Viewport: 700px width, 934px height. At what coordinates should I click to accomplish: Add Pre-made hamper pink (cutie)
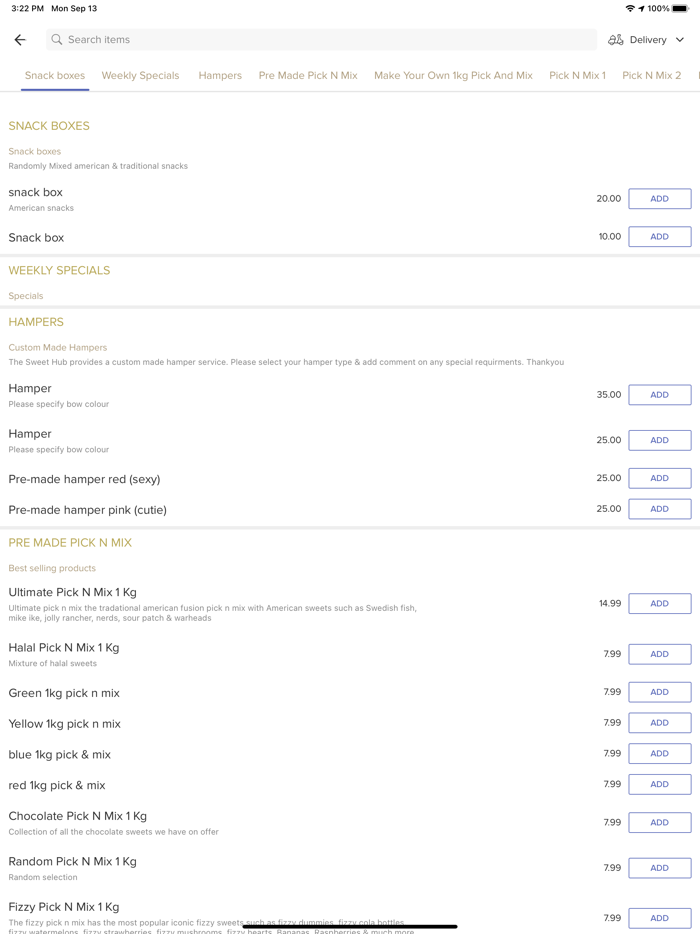point(659,509)
